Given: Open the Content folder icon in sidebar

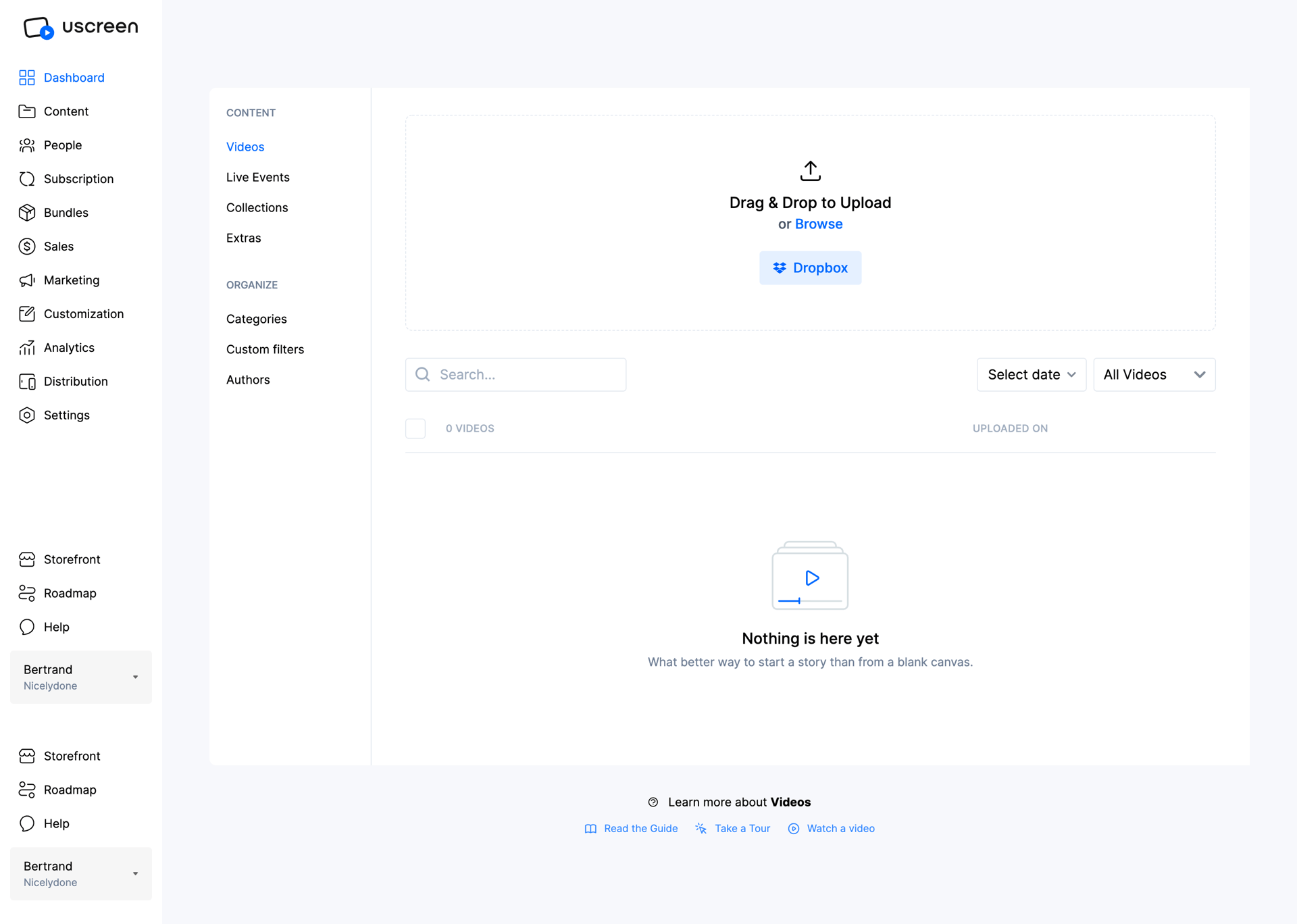Looking at the screenshot, I should click(27, 111).
